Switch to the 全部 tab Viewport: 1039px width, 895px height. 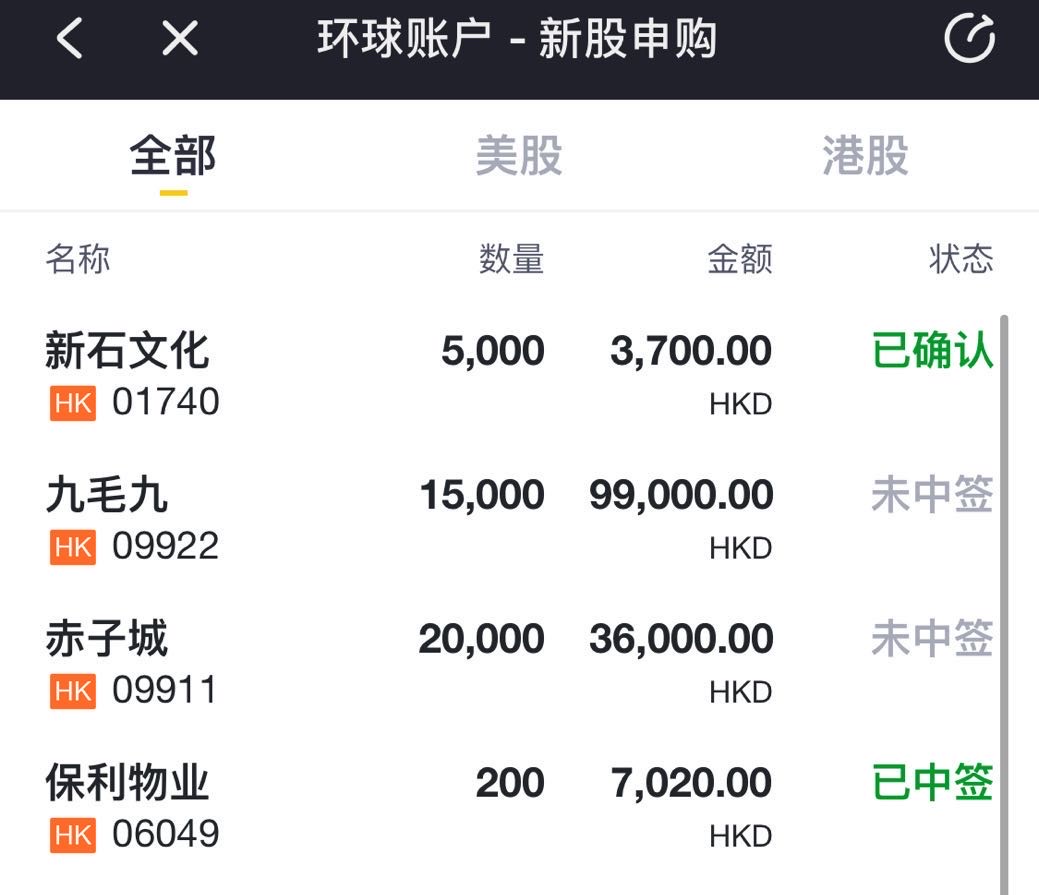[173, 156]
